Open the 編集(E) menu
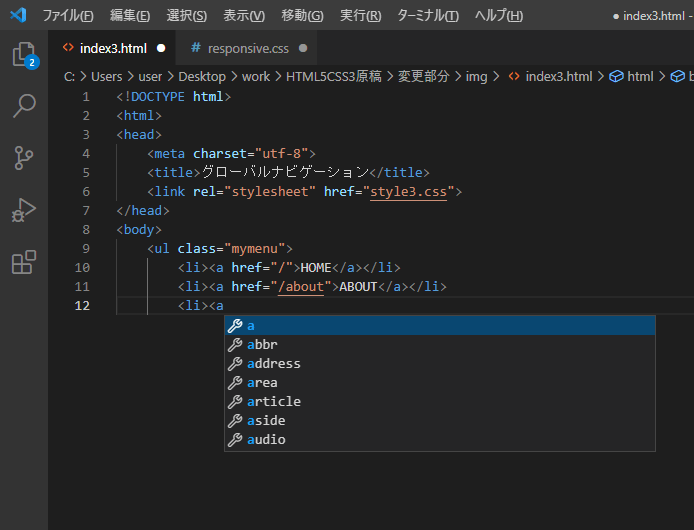 point(130,16)
